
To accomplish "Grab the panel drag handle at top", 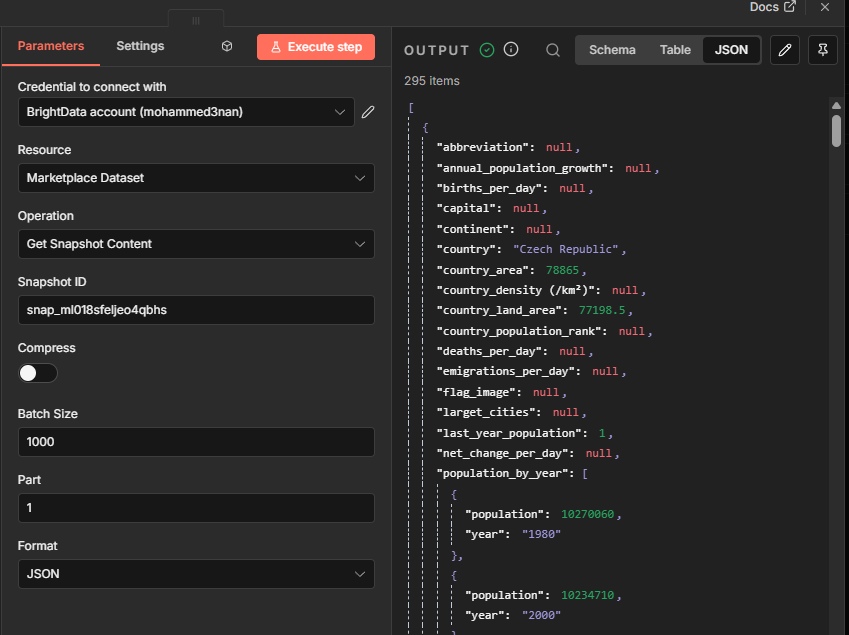I will tap(196, 20).
